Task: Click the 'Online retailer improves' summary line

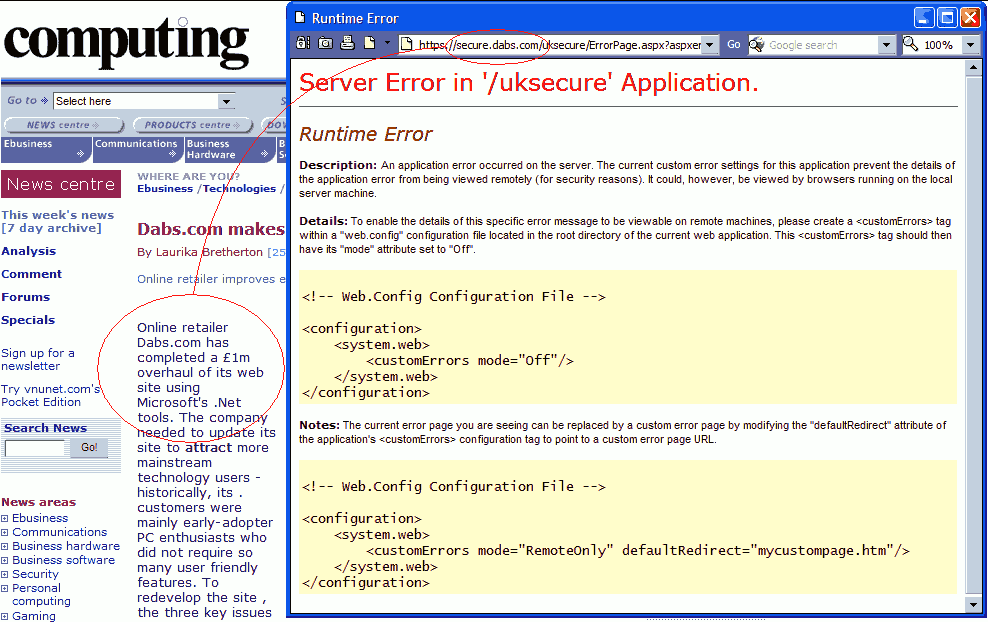Action: pyautogui.click(x=211, y=279)
